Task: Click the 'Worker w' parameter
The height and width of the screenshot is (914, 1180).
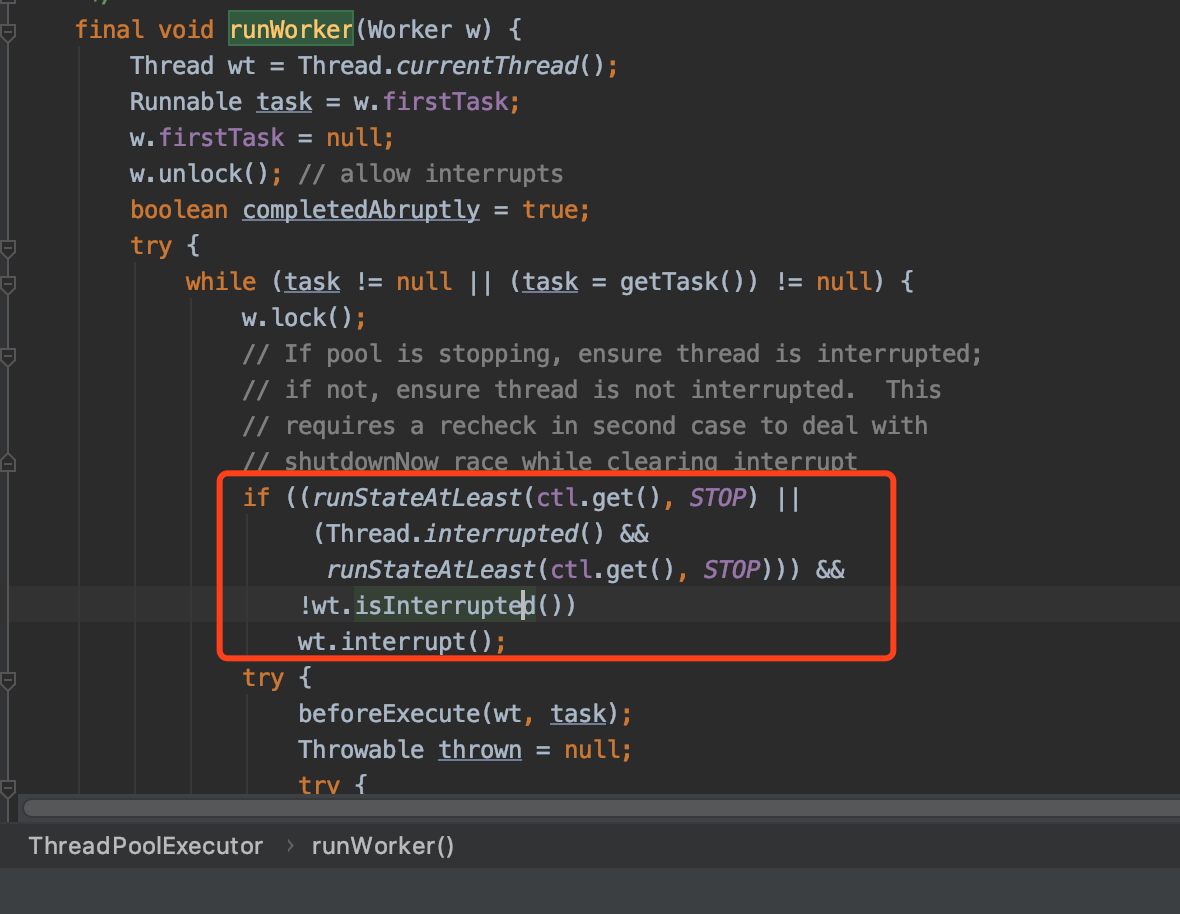Action: [x=422, y=29]
